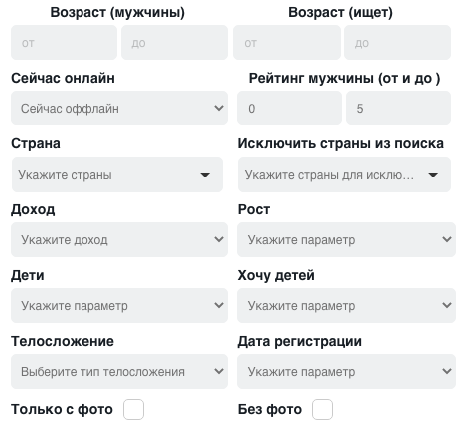
Task: Focus the Возраст (мужчины) от field
Action: (64, 43)
